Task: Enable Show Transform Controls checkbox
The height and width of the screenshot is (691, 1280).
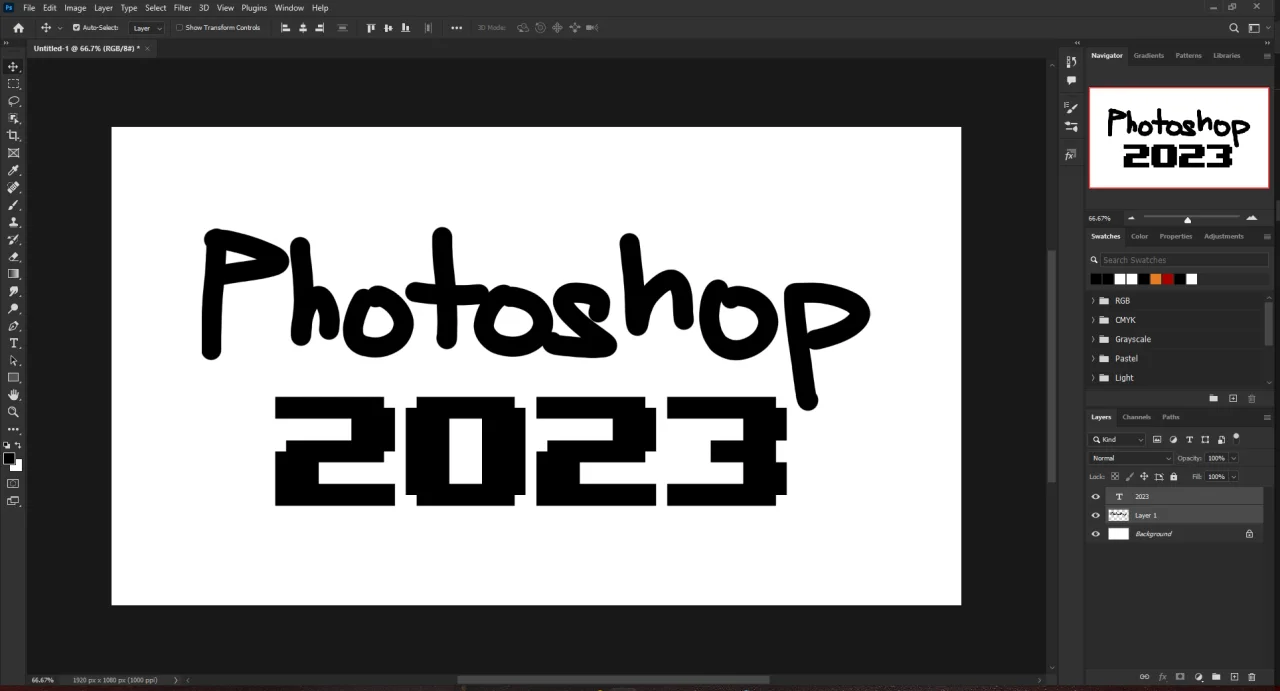Action: pos(179,28)
